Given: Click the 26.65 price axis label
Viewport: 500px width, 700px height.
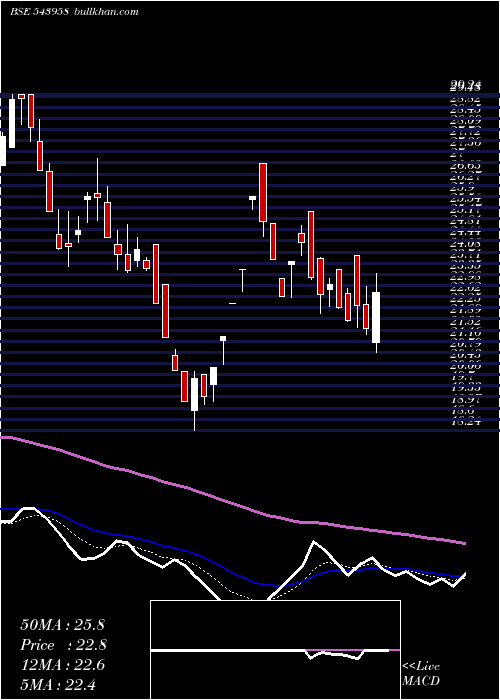Looking at the screenshot, I should tap(465, 167).
